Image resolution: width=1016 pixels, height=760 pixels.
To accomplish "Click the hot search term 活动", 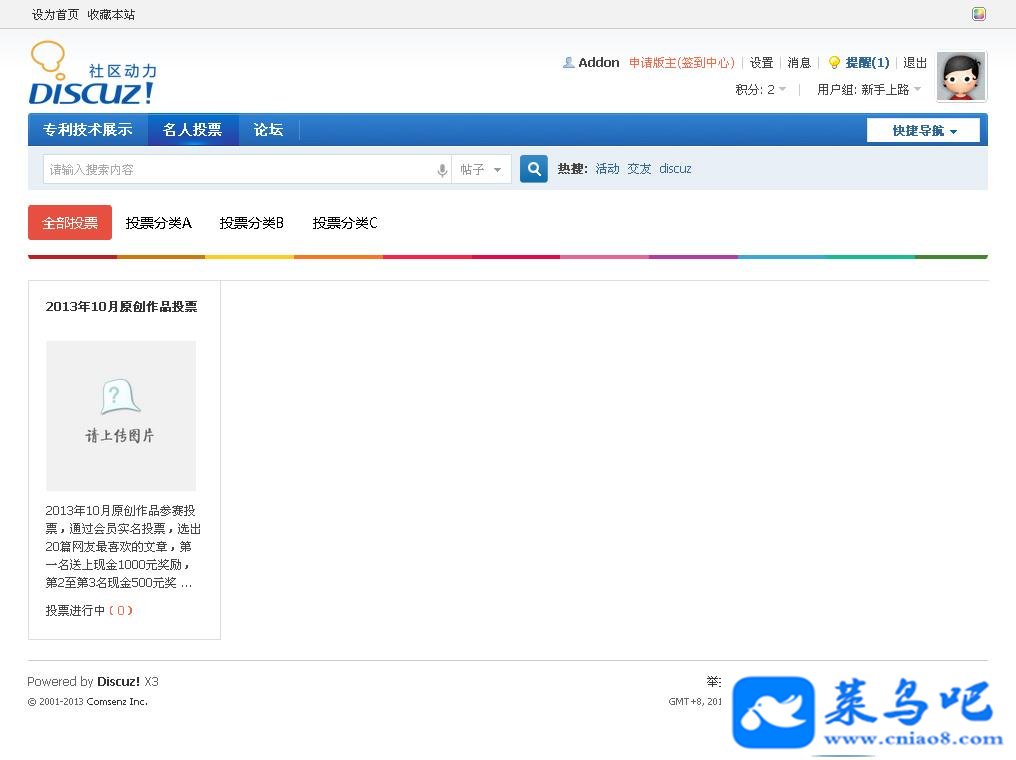I will point(607,169).
